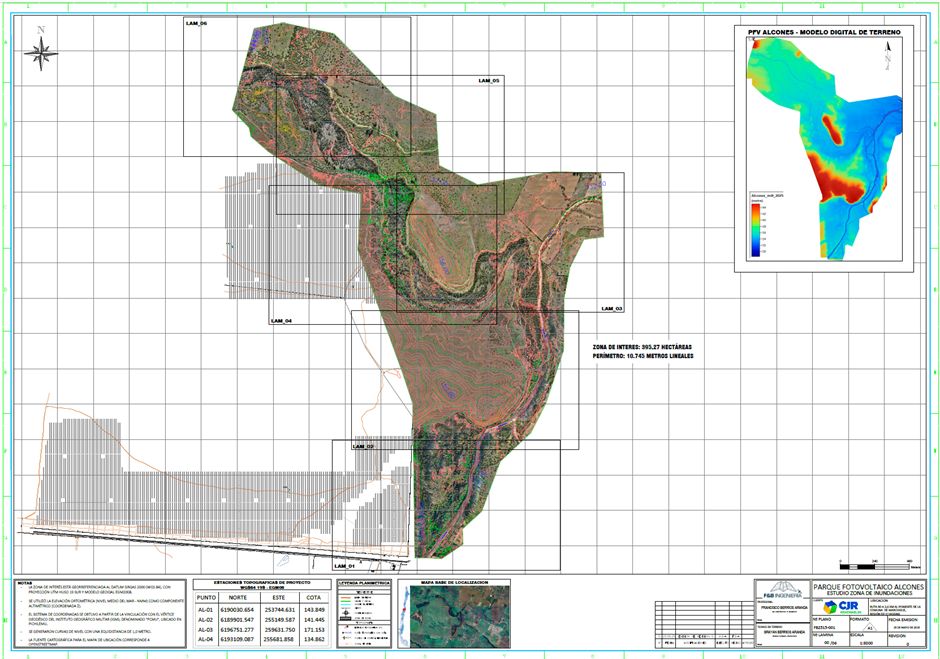Click the 'FECHA EMISION' field label

point(903,619)
